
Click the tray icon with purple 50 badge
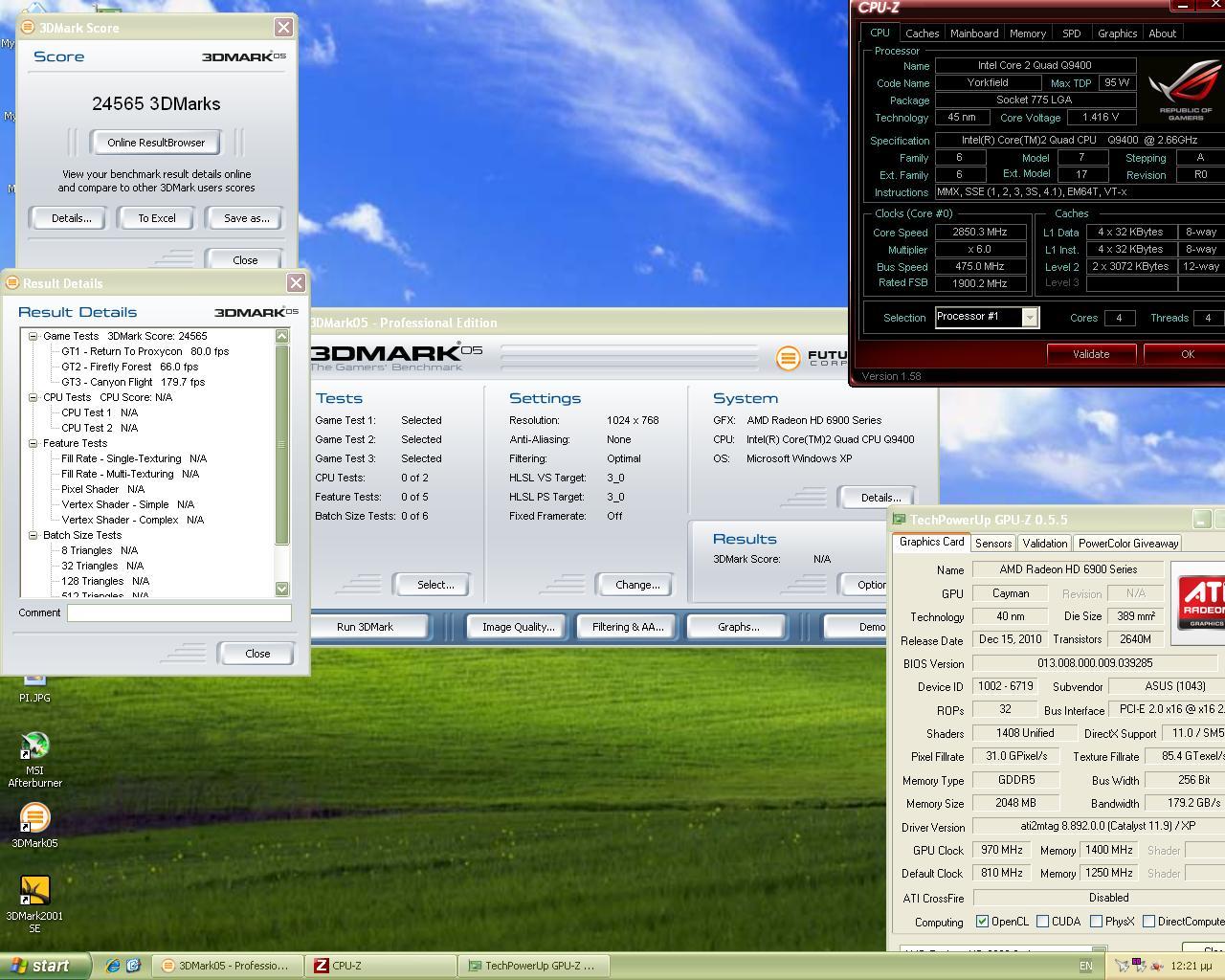1139,966
